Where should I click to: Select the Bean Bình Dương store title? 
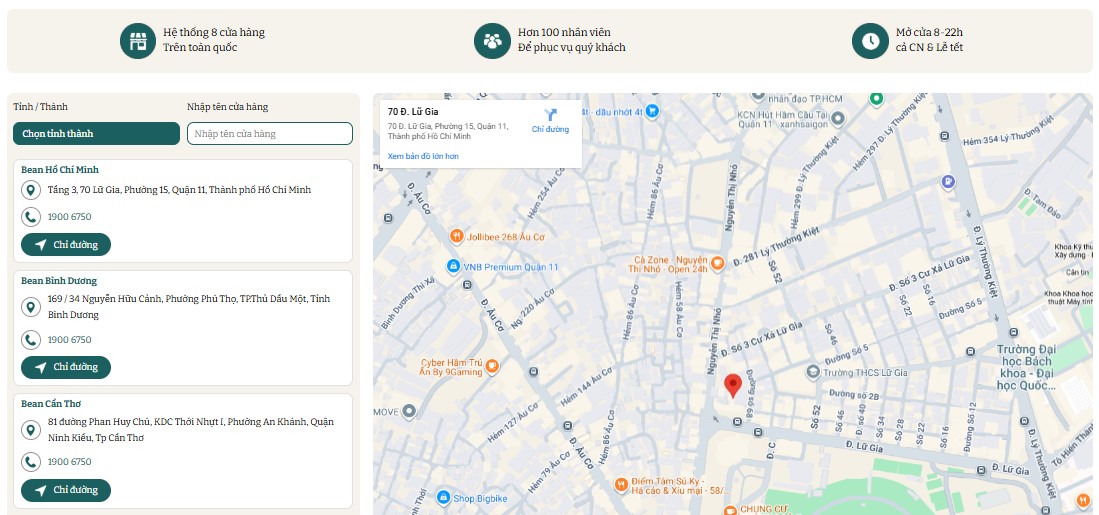coord(59,281)
